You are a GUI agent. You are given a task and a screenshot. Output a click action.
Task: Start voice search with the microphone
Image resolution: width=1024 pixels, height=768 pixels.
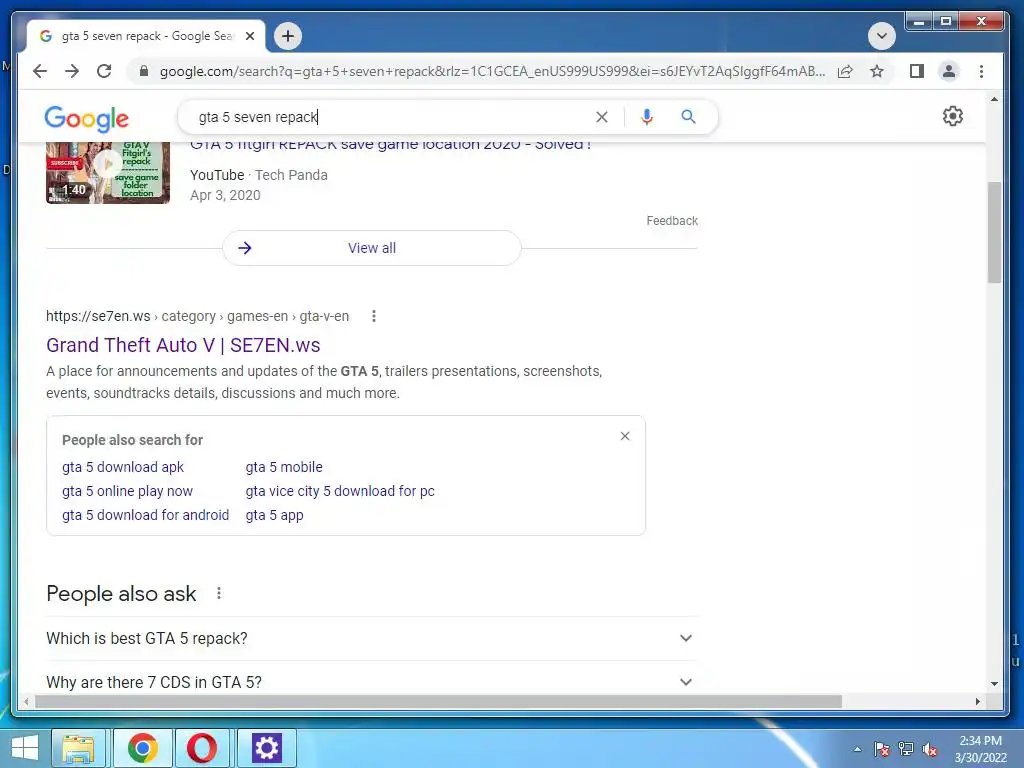[x=647, y=117]
